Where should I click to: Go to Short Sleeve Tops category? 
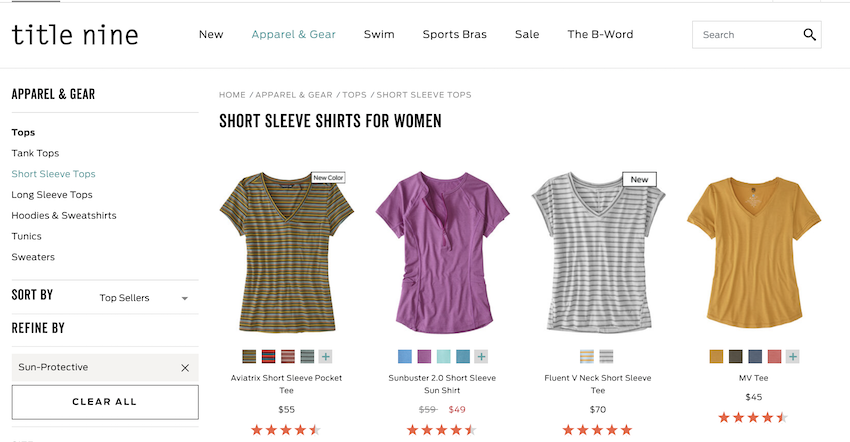coord(53,174)
